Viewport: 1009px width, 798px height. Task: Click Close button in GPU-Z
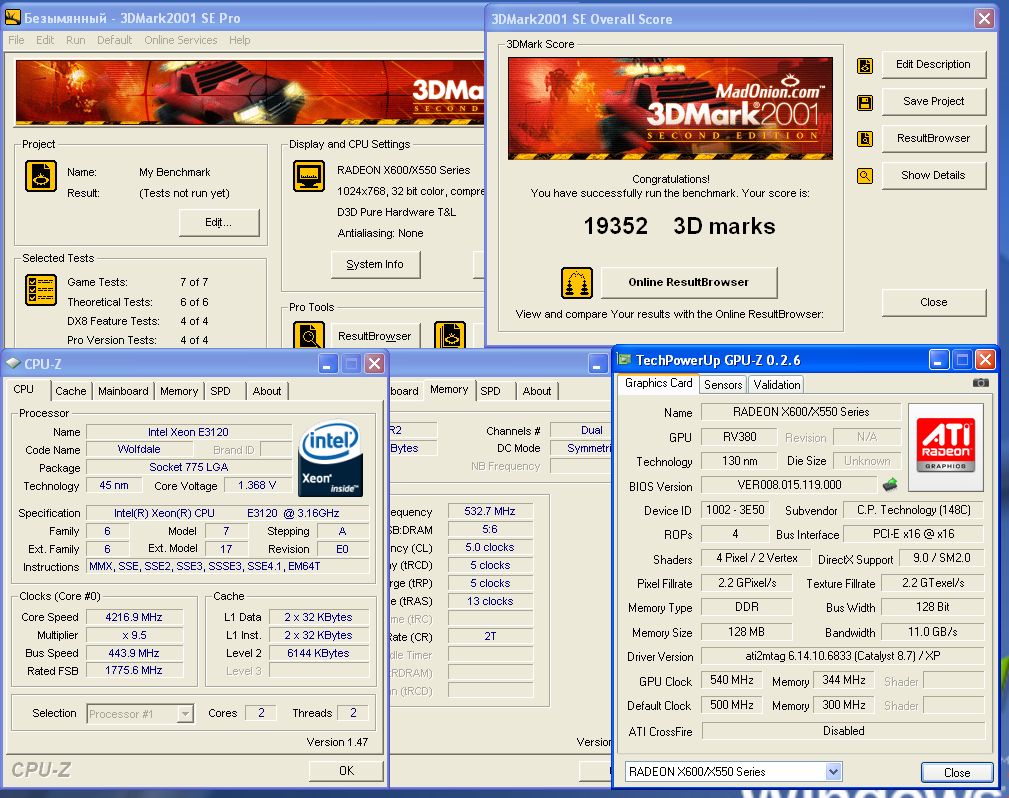coord(957,772)
